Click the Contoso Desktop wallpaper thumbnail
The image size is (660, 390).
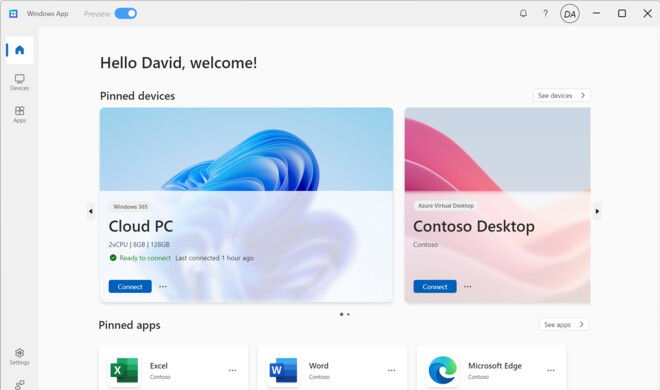[x=498, y=149]
